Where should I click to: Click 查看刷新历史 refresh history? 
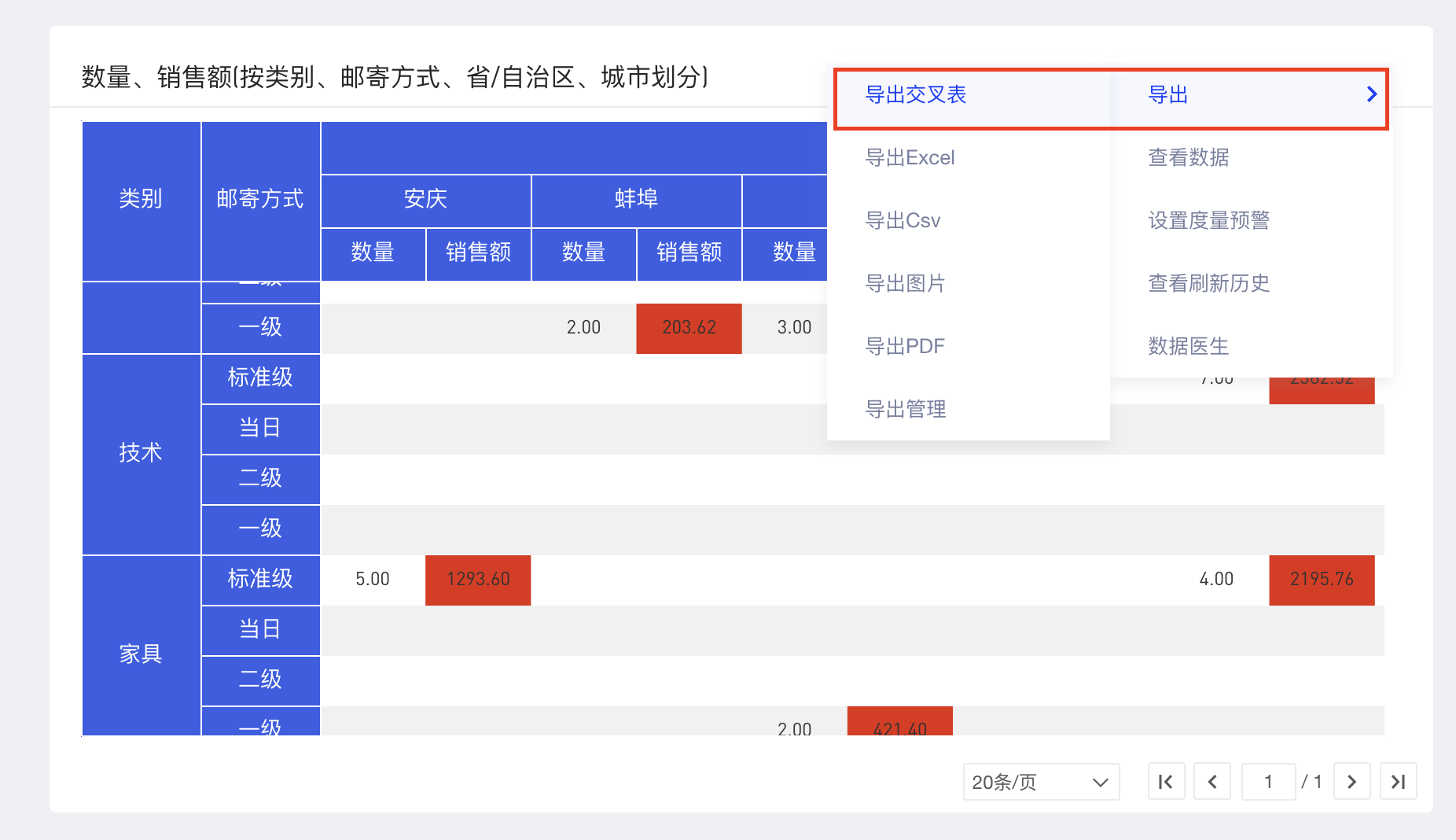(1208, 283)
